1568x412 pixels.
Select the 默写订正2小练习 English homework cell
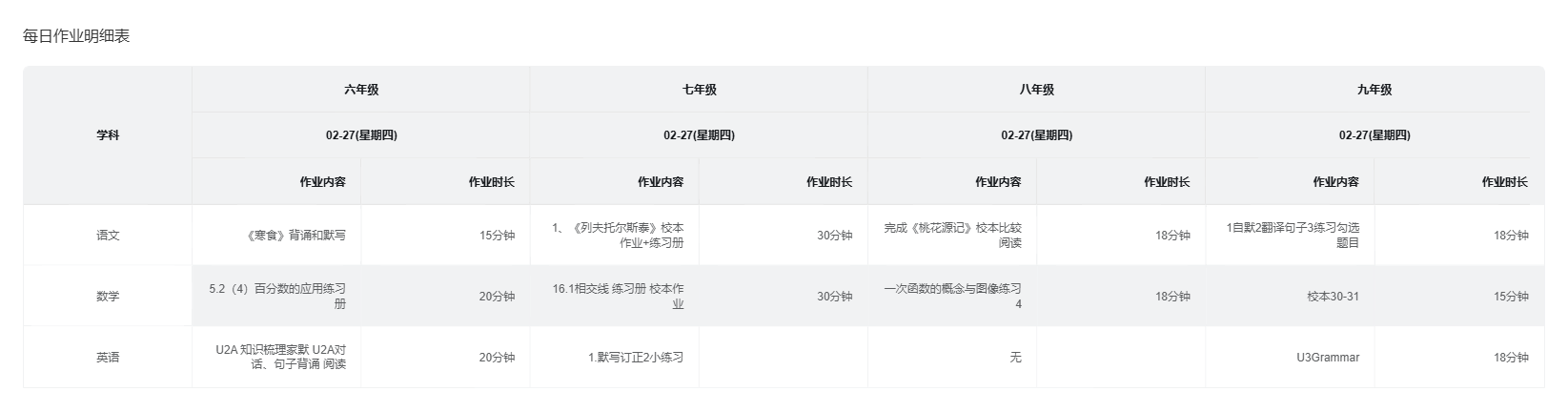(636, 358)
